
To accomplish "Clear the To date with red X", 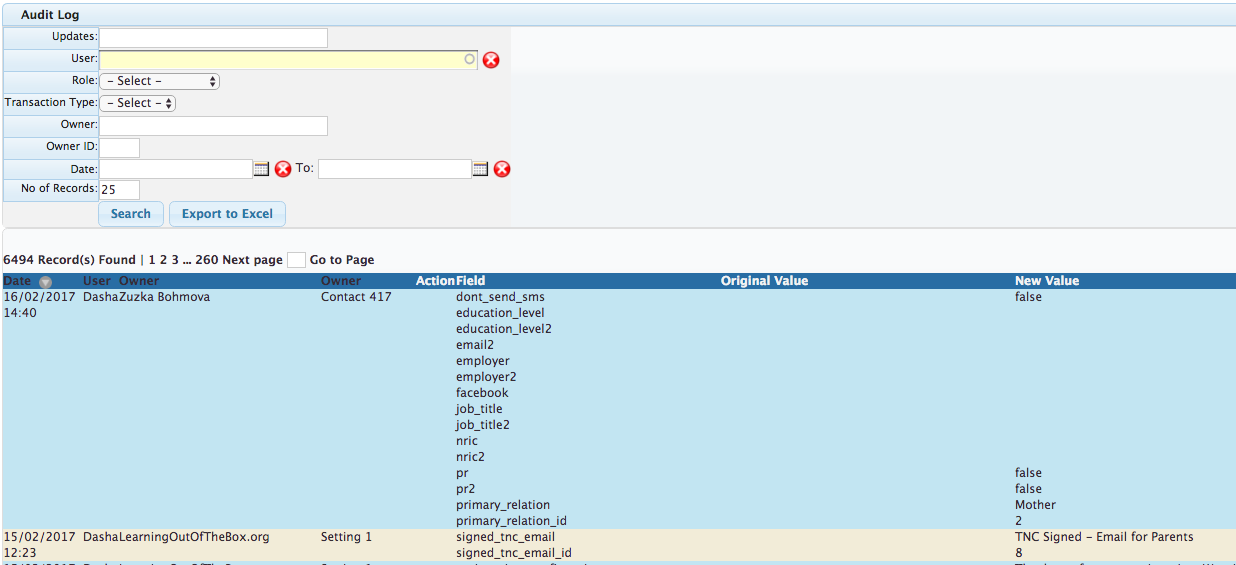I will [502, 169].
